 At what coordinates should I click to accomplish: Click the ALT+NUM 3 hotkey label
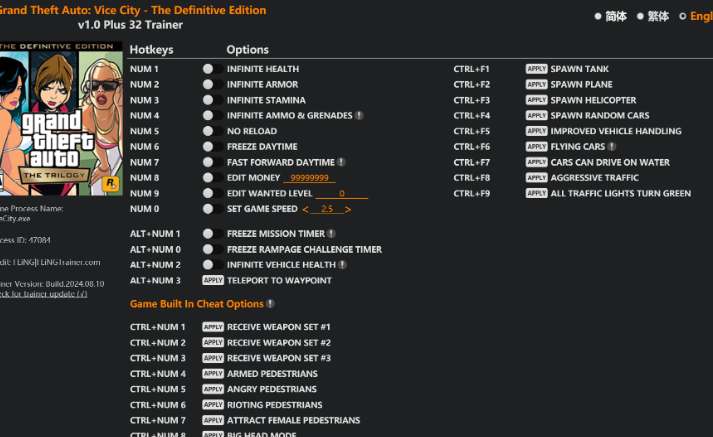pos(155,281)
